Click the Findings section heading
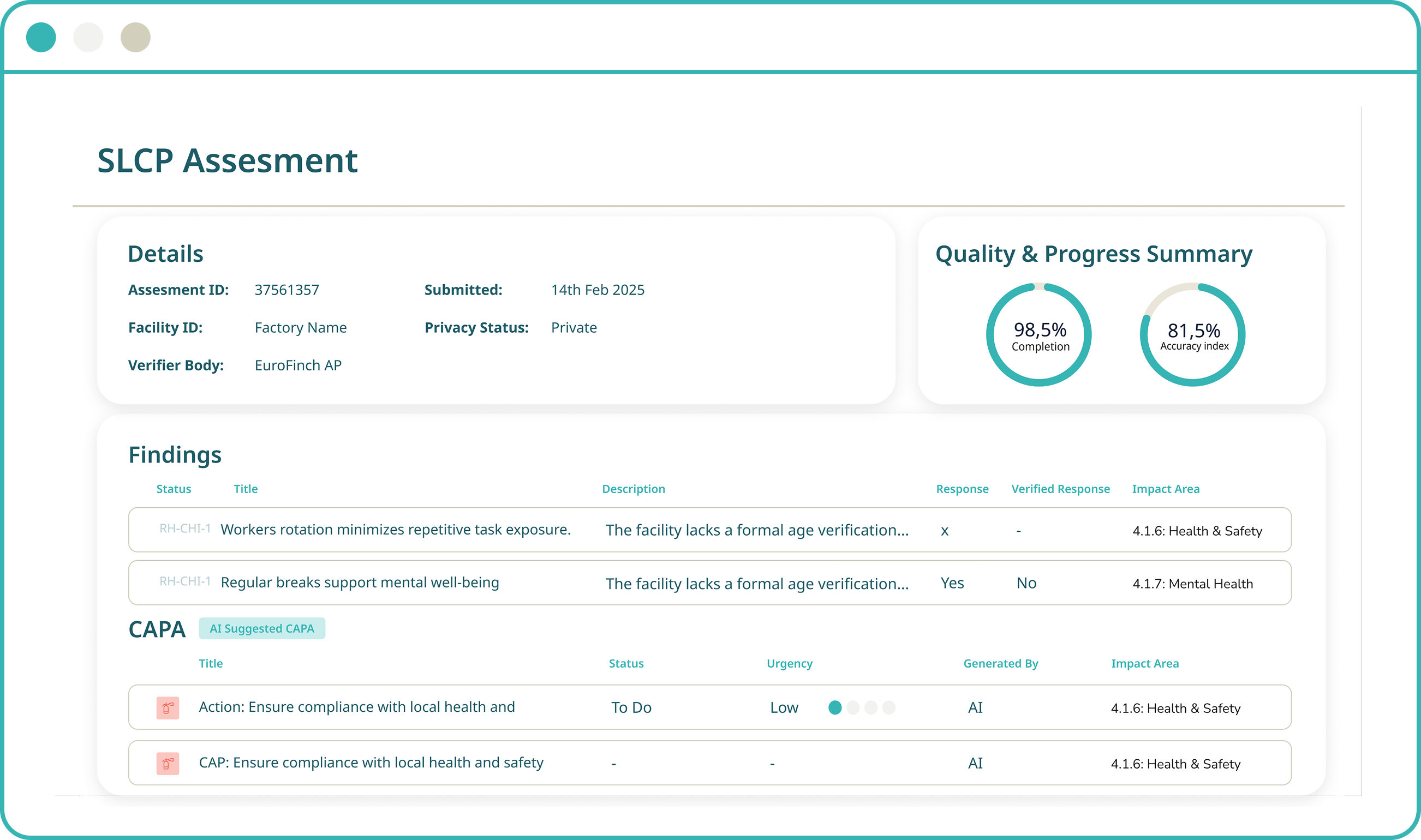The height and width of the screenshot is (840, 1421). 175,455
